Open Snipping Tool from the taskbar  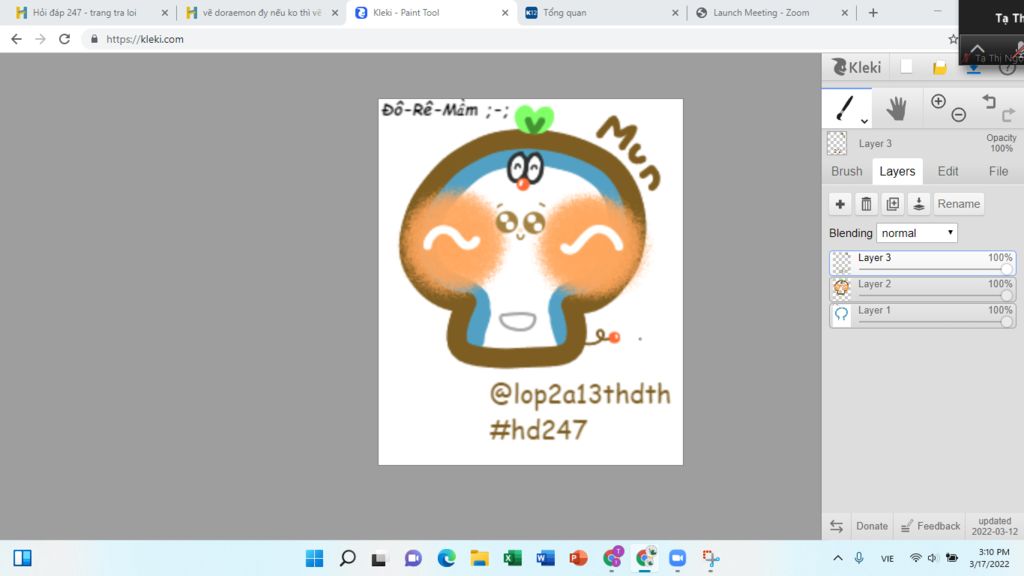click(711, 558)
